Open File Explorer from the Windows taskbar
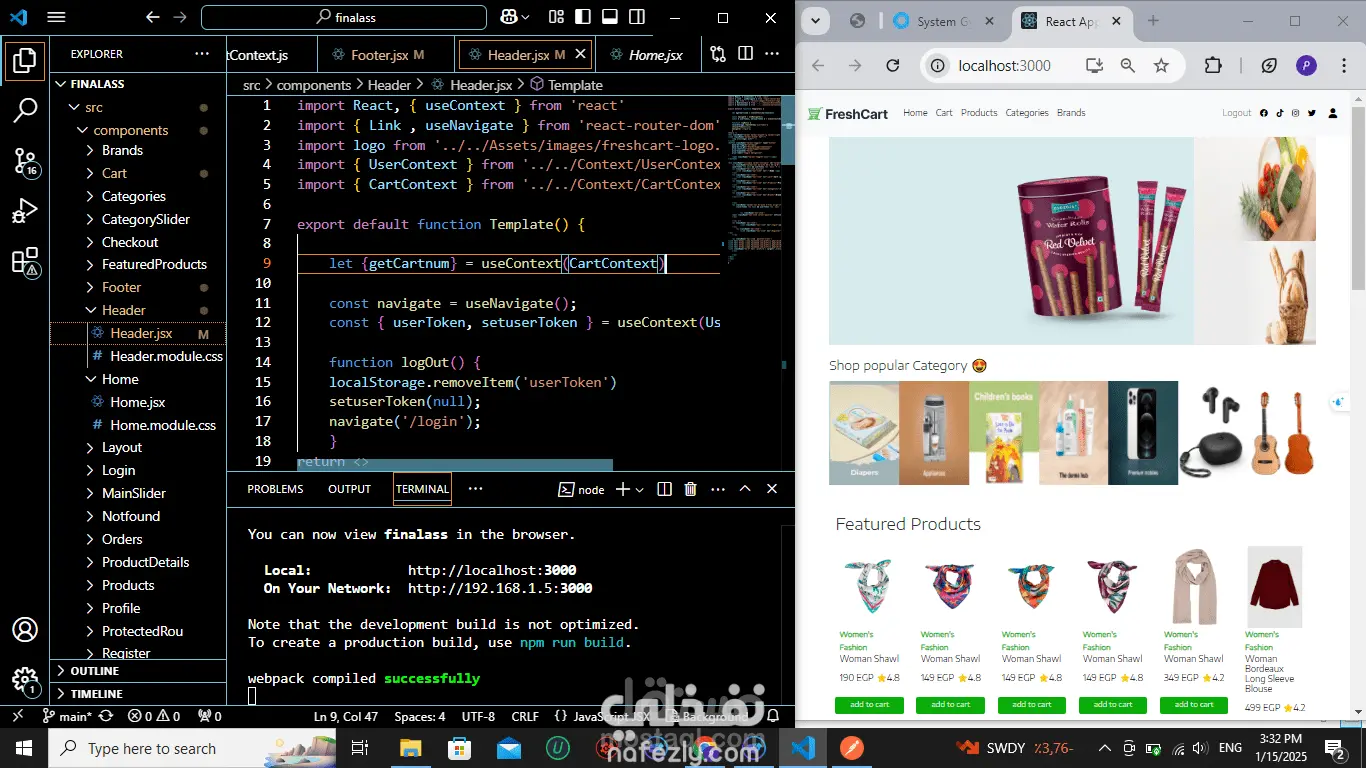This screenshot has height=768, width=1366. [410, 748]
